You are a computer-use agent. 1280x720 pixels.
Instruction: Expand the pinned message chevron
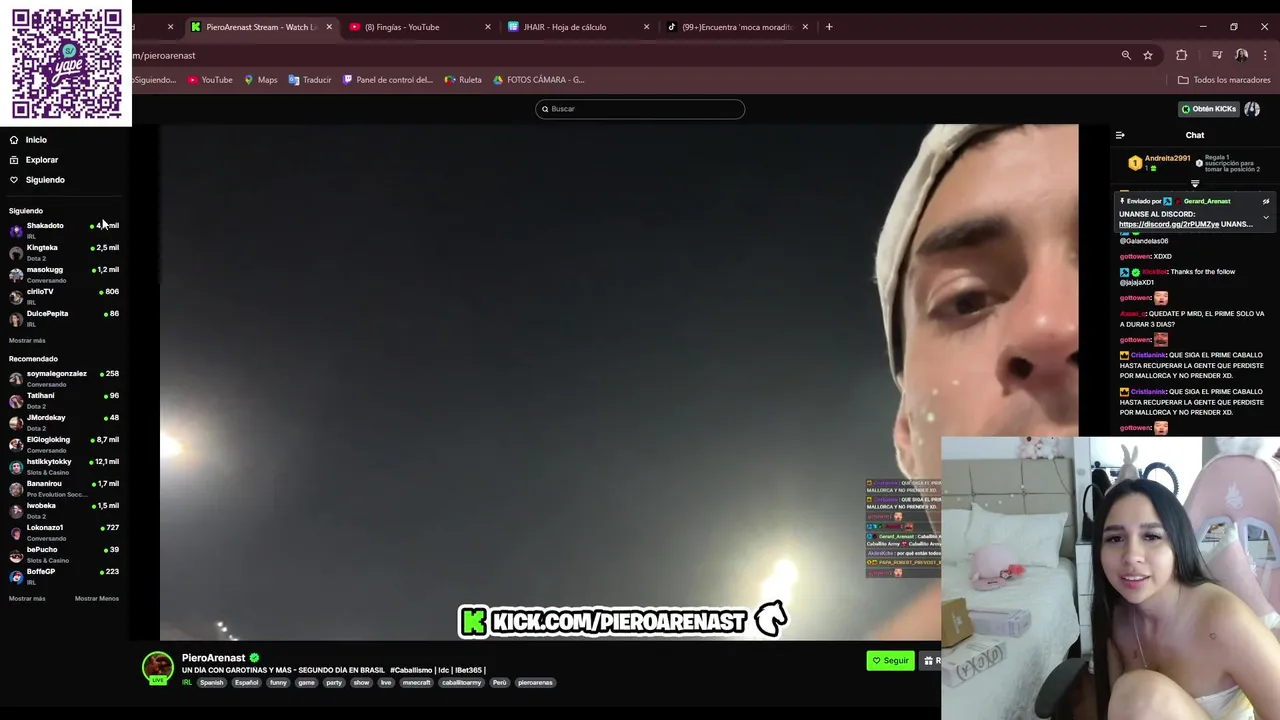(x=1265, y=217)
